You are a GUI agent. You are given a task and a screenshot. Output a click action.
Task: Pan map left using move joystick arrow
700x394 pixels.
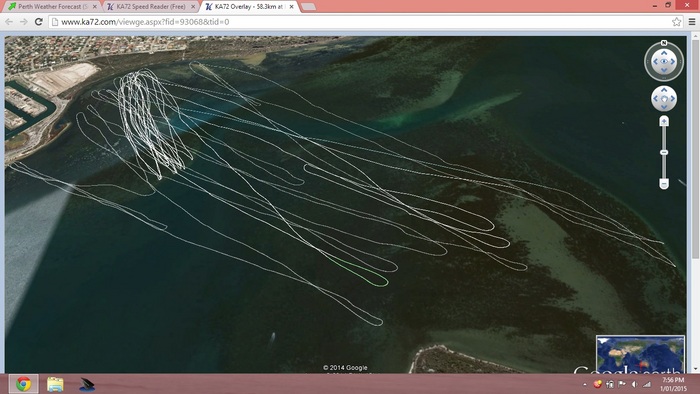(656, 99)
